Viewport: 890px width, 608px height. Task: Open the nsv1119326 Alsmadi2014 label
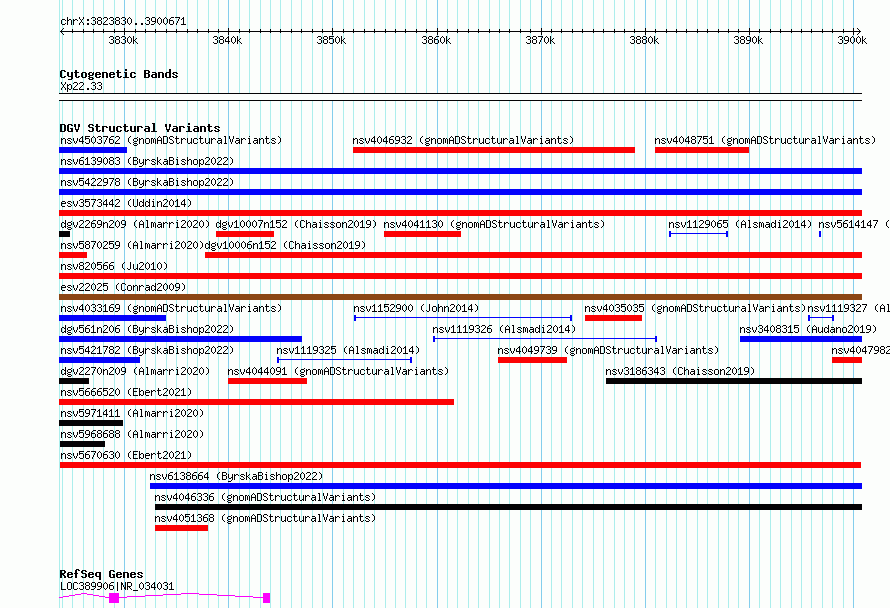504,329
